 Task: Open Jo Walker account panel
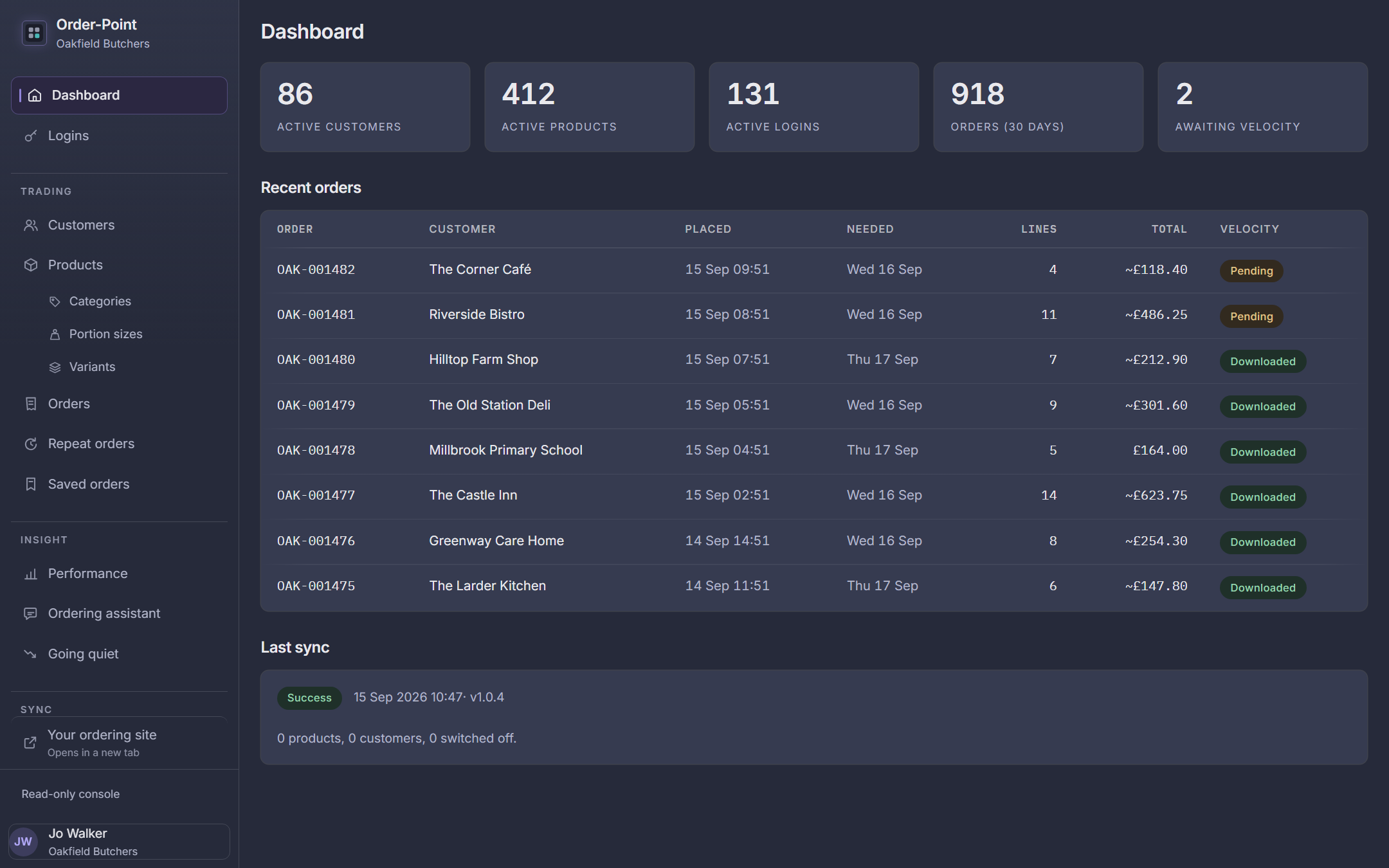point(119,842)
